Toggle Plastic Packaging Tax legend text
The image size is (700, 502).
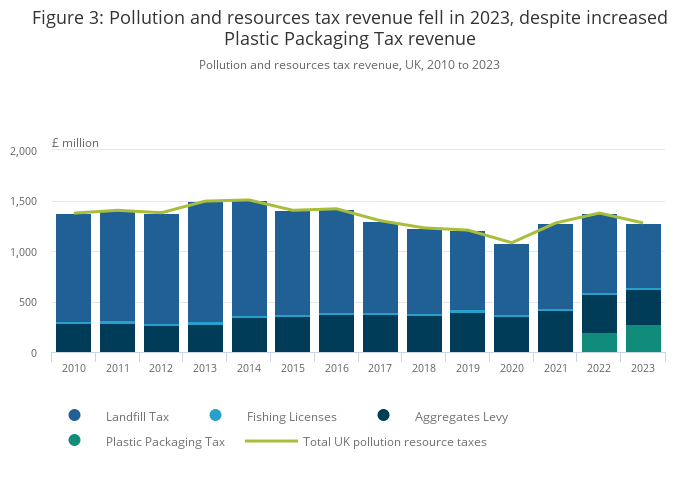click(x=165, y=441)
